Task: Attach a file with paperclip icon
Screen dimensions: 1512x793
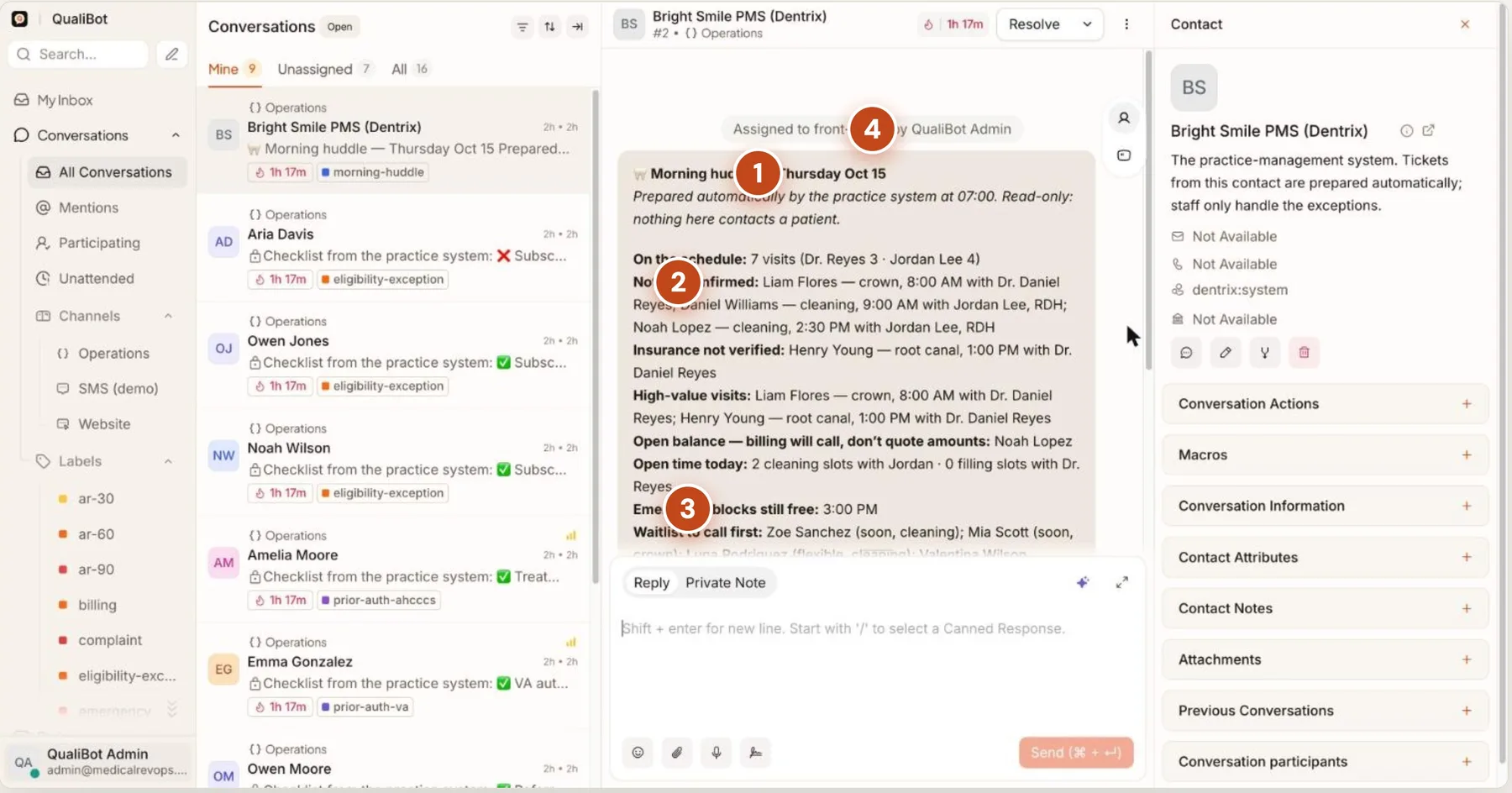Action: pyautogui.click(x=677, y=753)
